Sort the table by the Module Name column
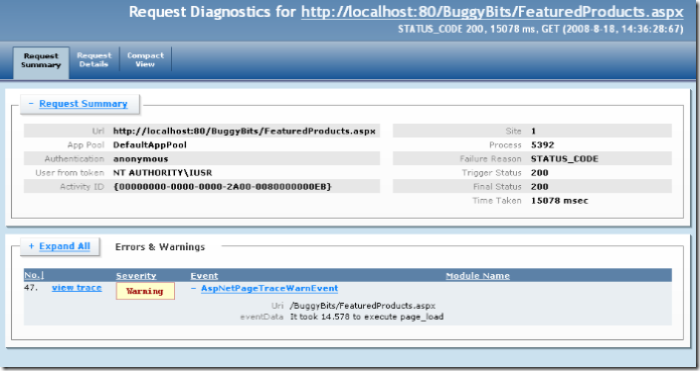The width and height of the screenshot is (700, 371). click(478, 276)
